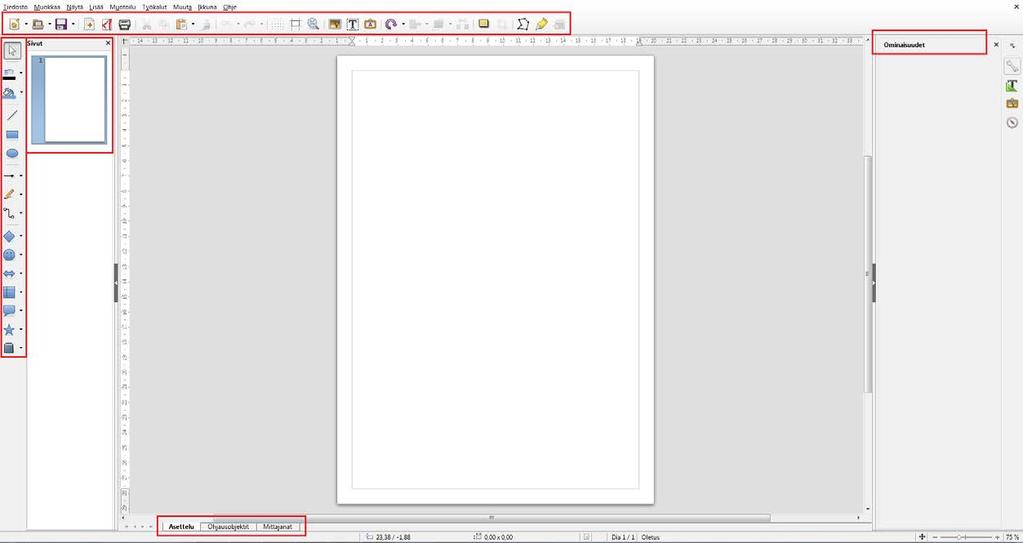Click the Fontwork text icon
Screen dimensions: 1023x543
[371, 24]
